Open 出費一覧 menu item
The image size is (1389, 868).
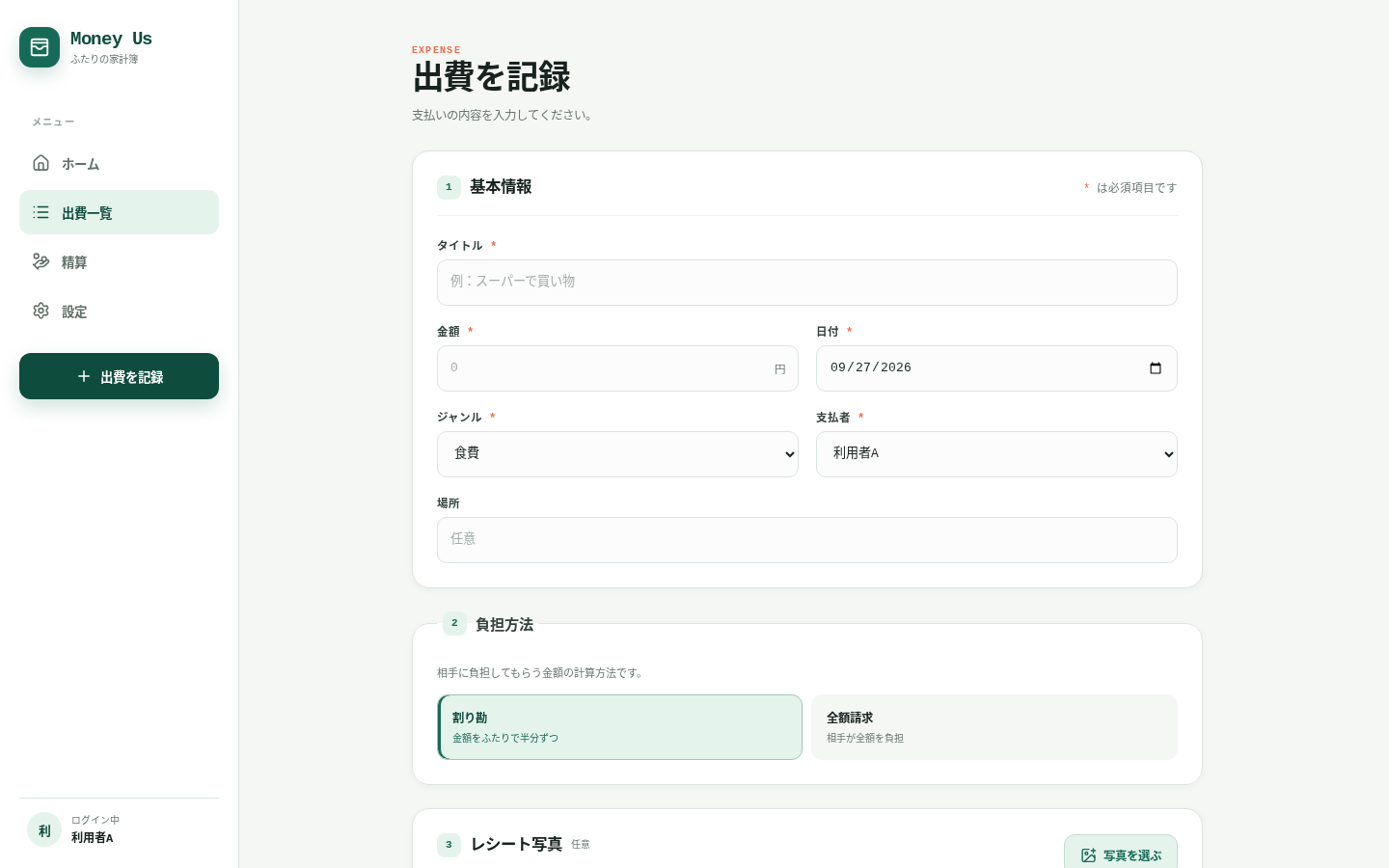pyautogui.click(x=119, y=212)
